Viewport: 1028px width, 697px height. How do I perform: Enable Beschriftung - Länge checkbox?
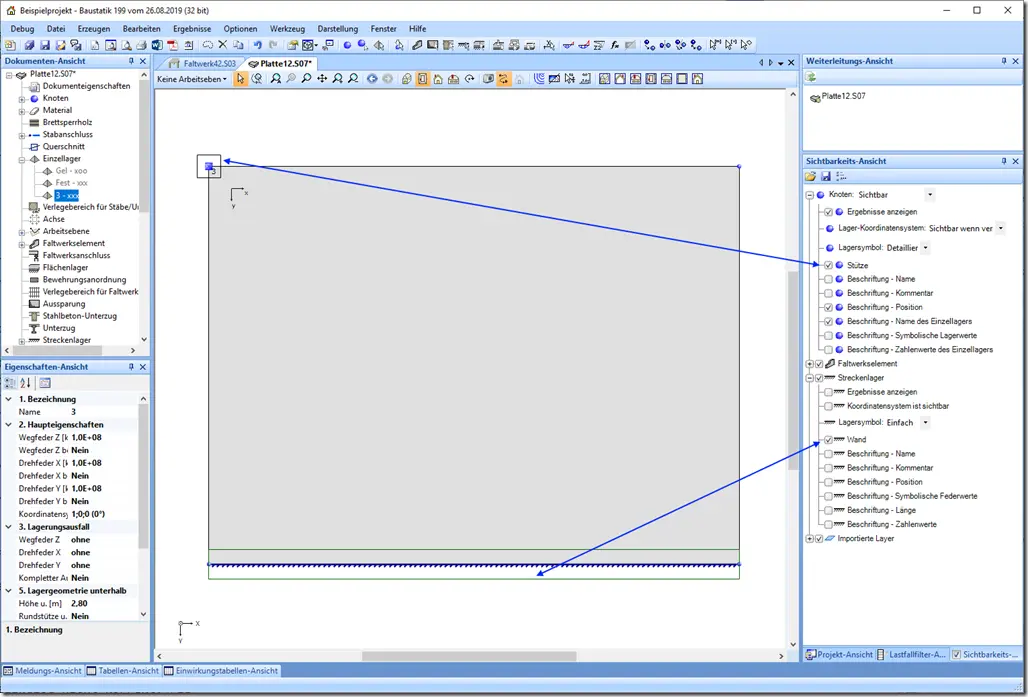[x=828, y=511]
